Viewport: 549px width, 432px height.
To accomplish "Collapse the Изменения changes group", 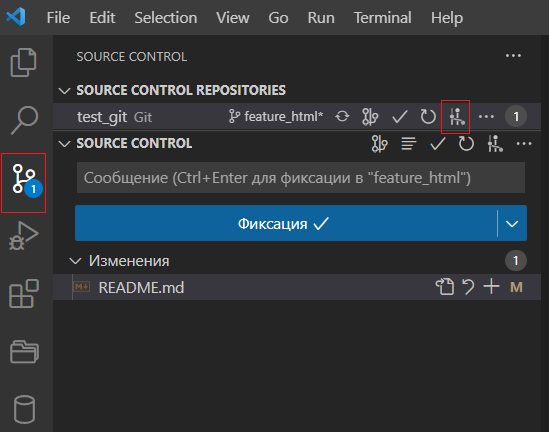I will [x=75, y=261].
